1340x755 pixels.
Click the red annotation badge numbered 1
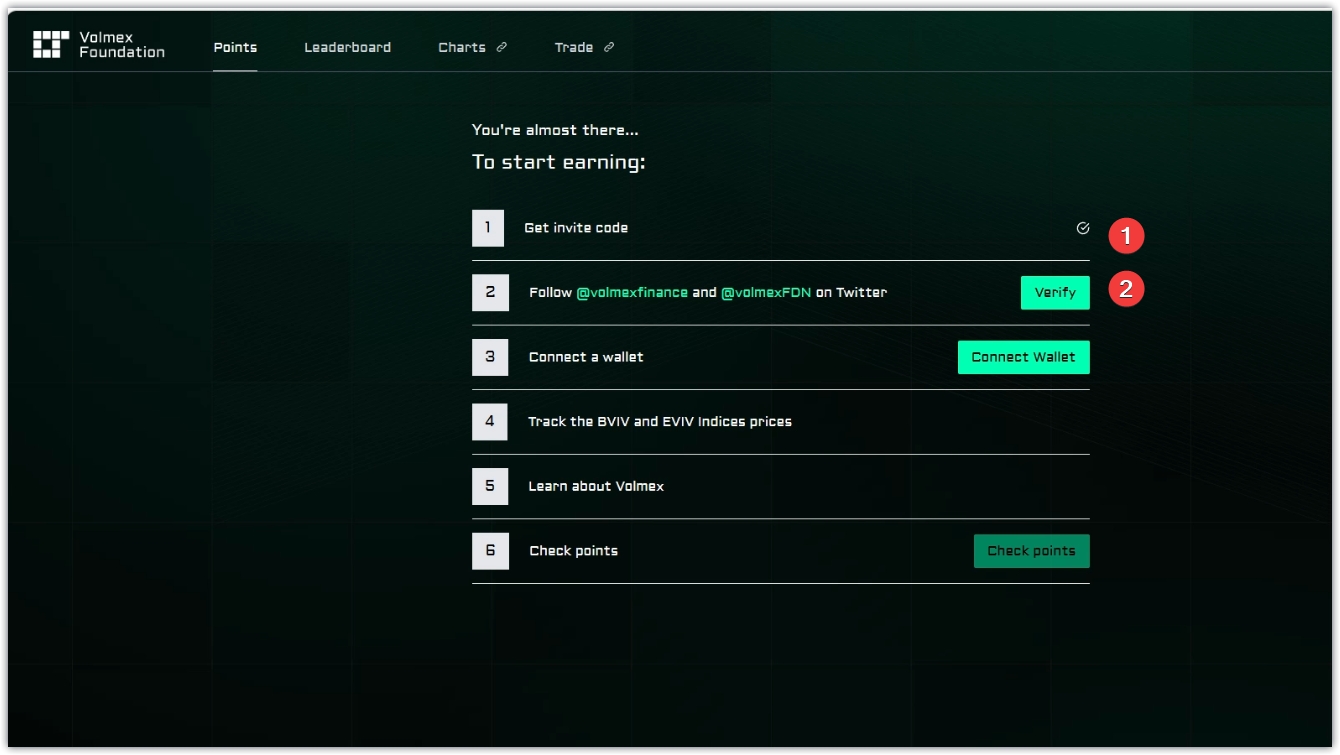tap(1127, 236)
